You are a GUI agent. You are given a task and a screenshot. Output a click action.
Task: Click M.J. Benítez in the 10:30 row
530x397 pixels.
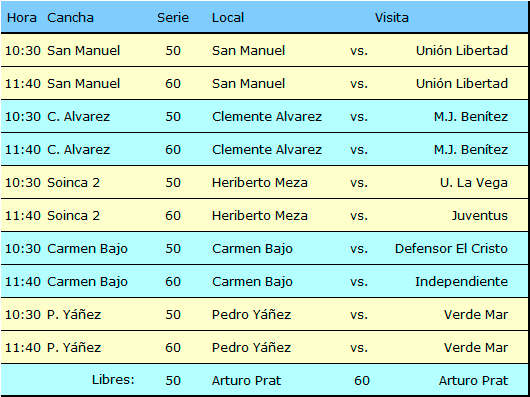(471, 117)
